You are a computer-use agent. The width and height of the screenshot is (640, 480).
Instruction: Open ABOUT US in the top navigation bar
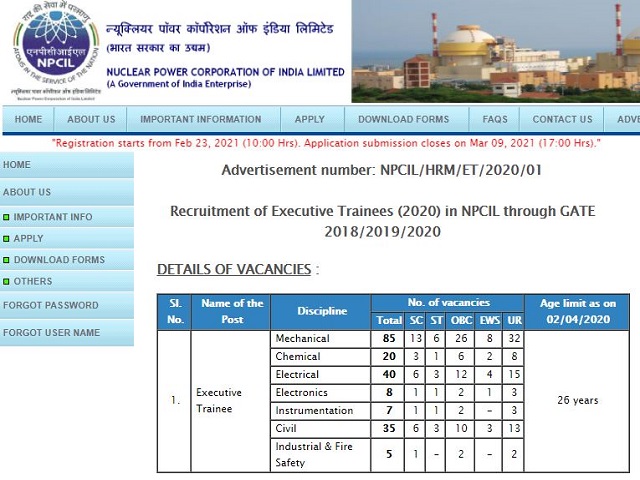pos(91,119)
